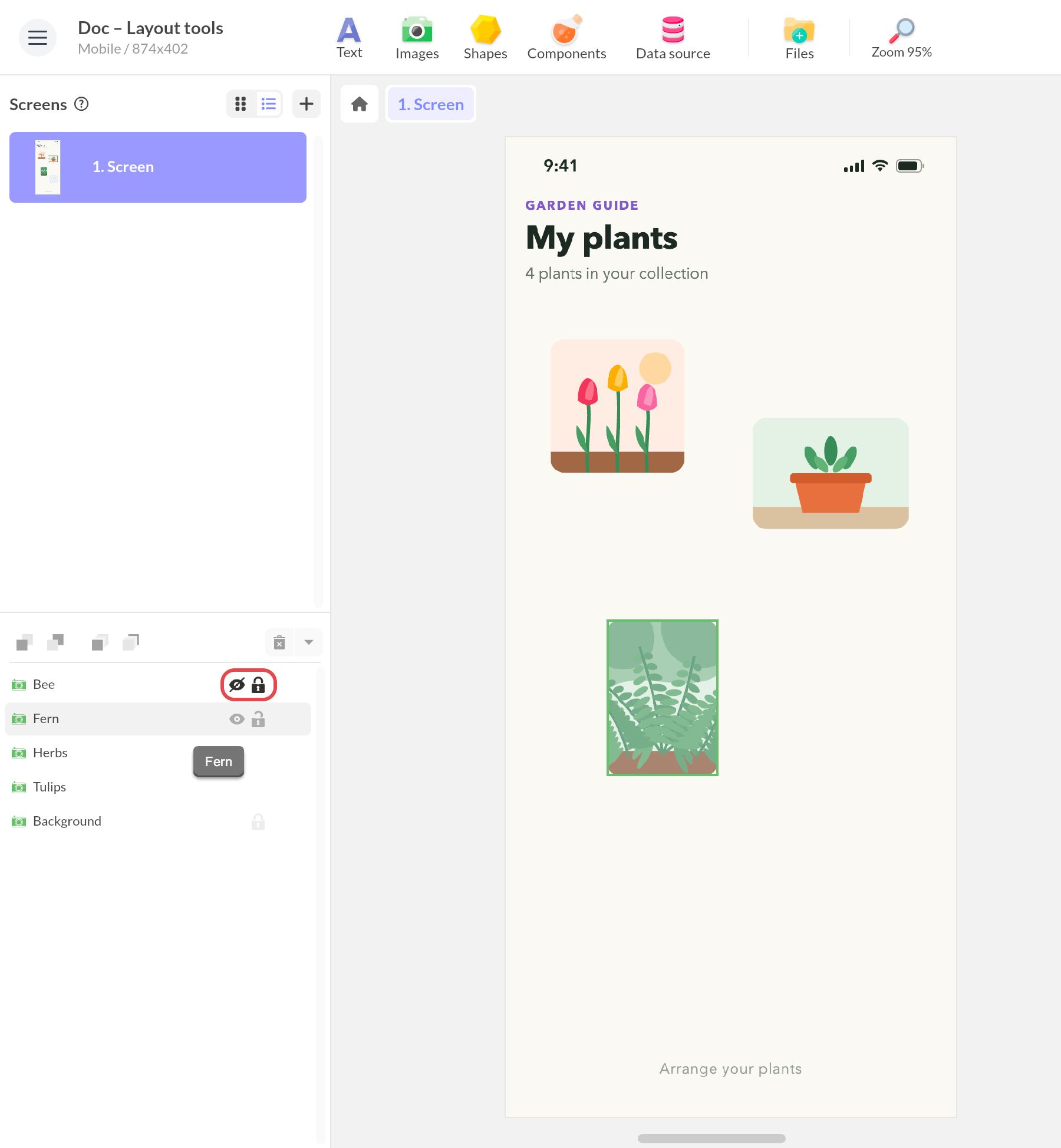Select the Tulips layer row
The width and height of the screenshot is (1061, 1148).
tap(158, 787)
